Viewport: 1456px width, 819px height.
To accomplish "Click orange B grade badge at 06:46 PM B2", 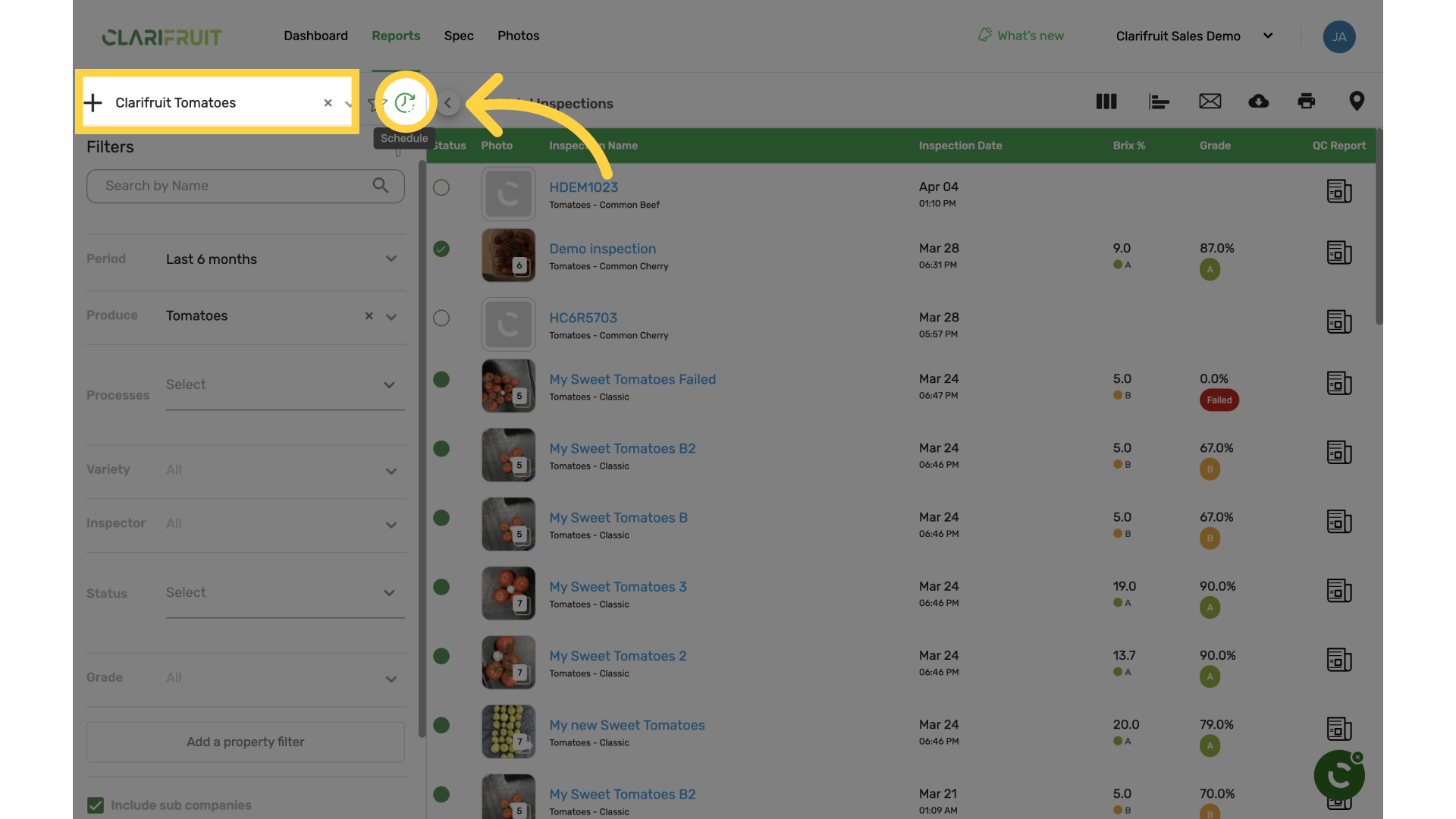I will click(1210, 469).
